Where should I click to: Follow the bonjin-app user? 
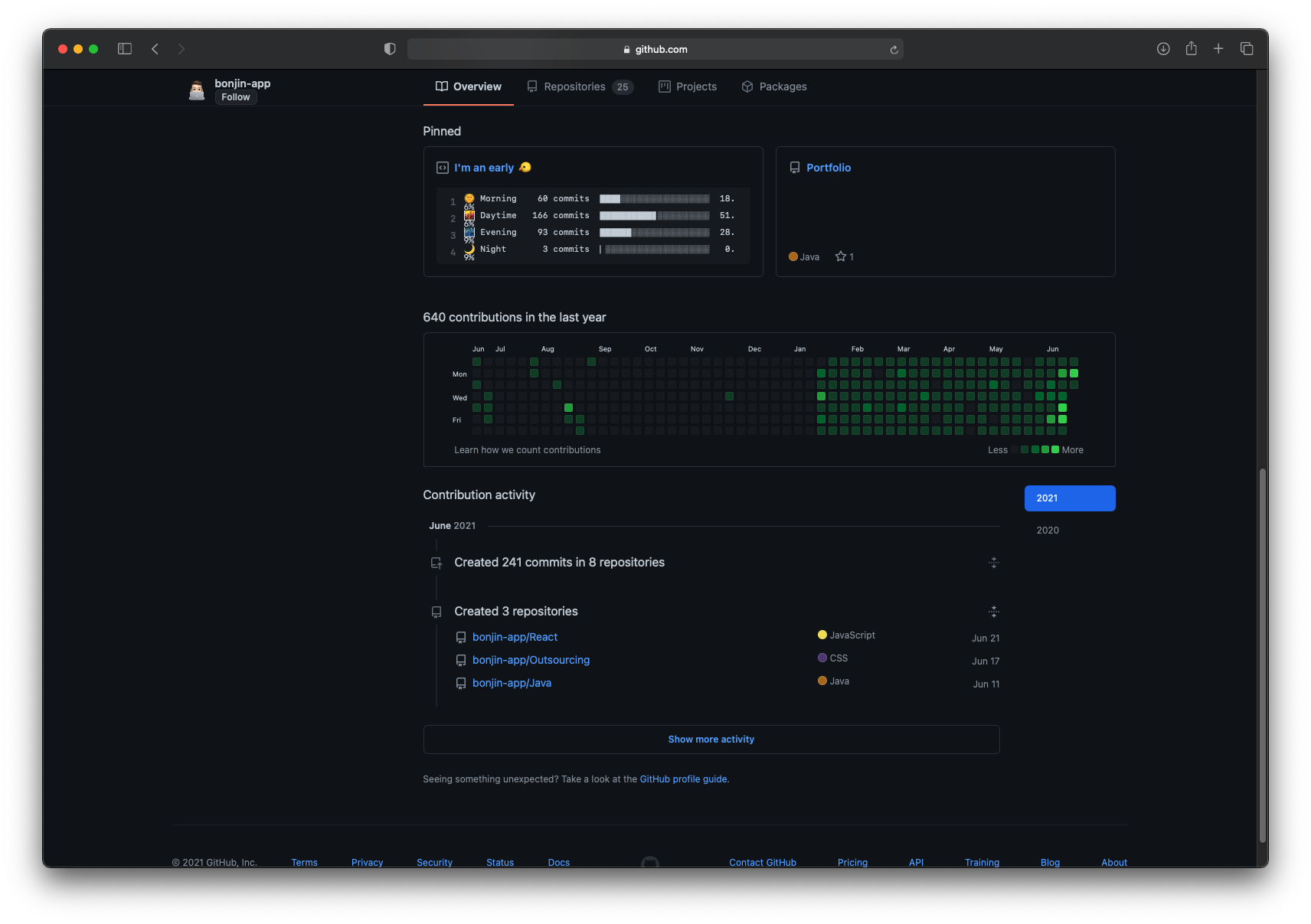click(x=236, y=97)
